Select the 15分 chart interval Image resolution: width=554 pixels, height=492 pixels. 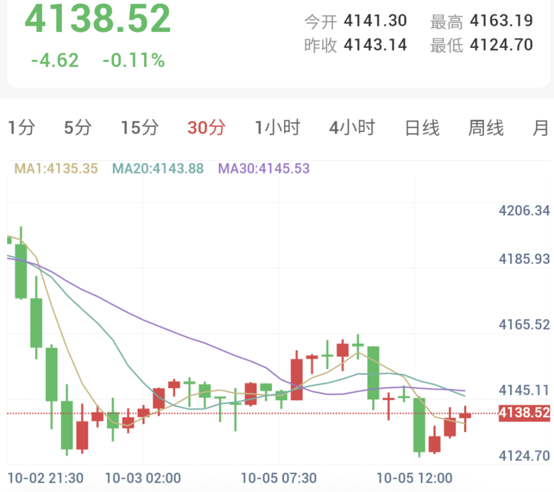[140, 128]
